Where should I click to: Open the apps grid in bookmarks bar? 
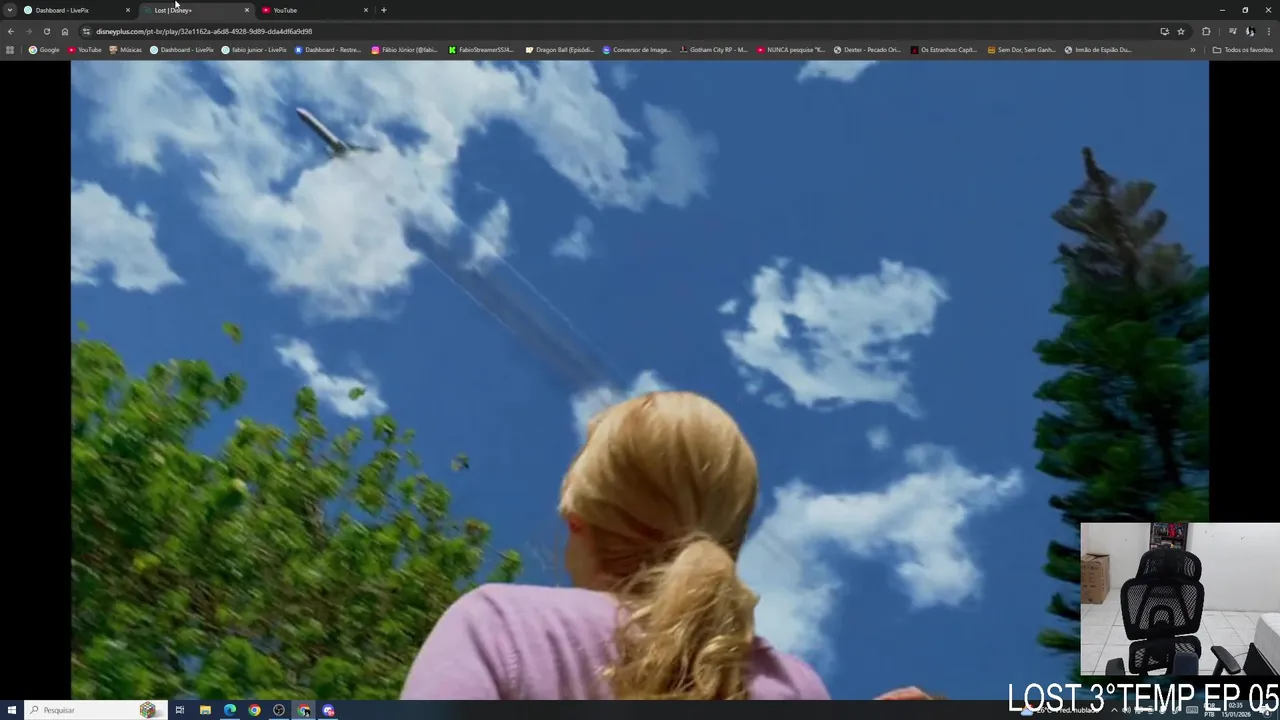(10, 49)
